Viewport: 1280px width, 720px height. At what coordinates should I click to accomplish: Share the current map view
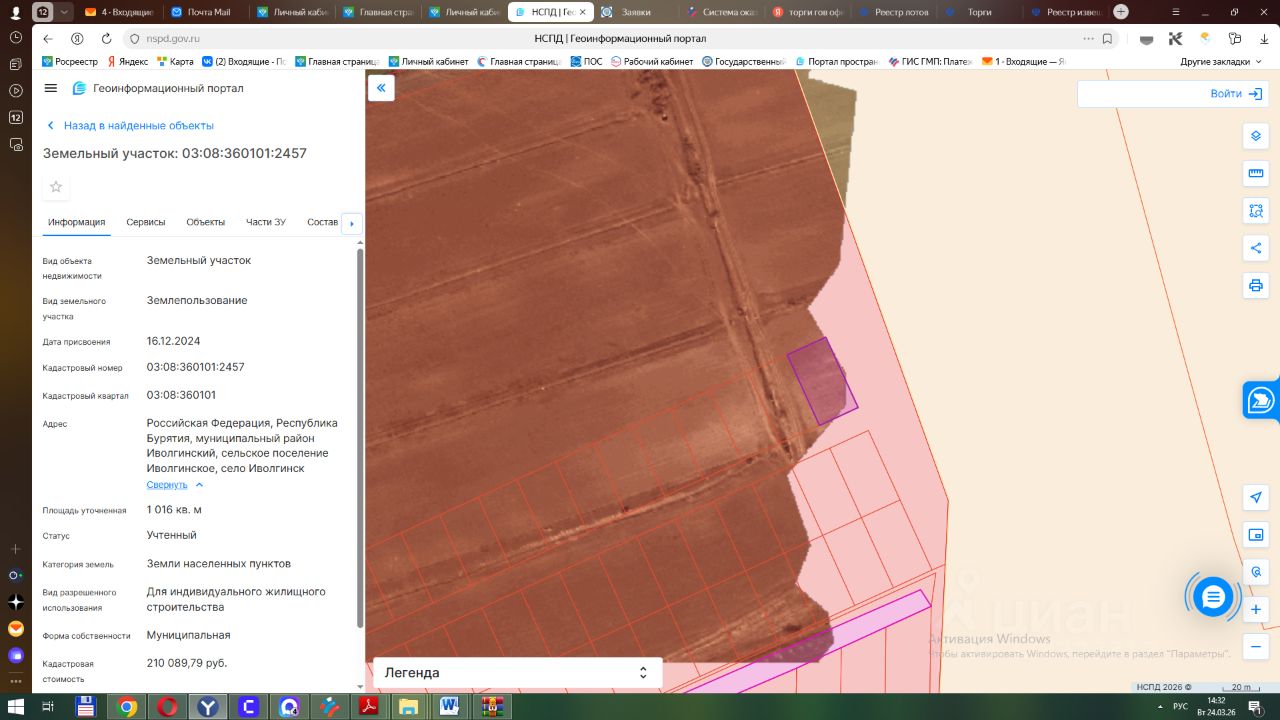coord(1256,248)
